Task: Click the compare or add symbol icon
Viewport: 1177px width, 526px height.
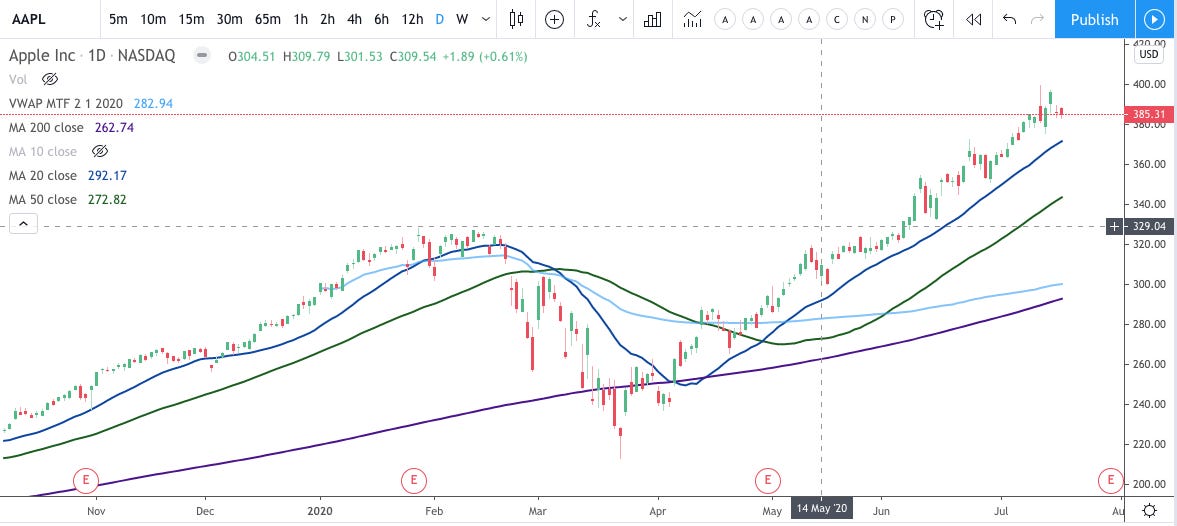Action: (554, 20)
